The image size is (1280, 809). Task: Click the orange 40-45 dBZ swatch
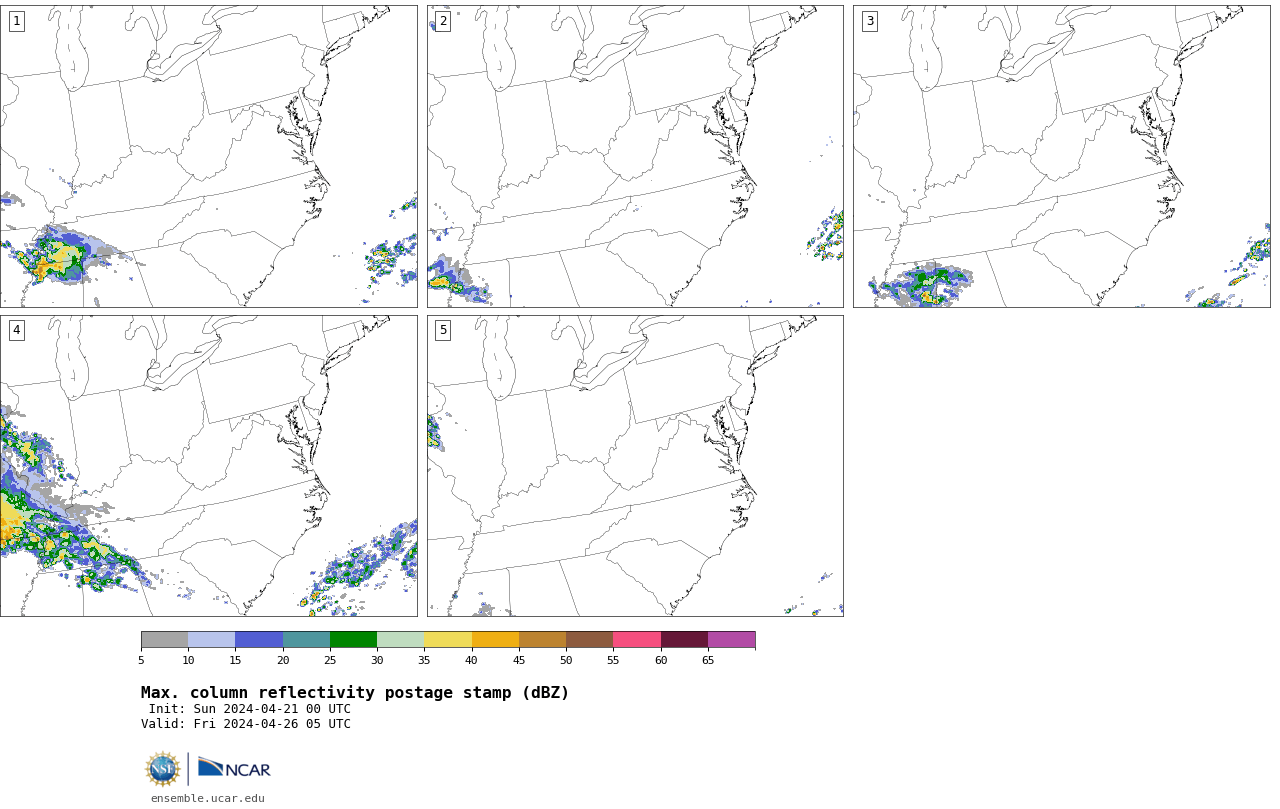[x=495, y=640]
